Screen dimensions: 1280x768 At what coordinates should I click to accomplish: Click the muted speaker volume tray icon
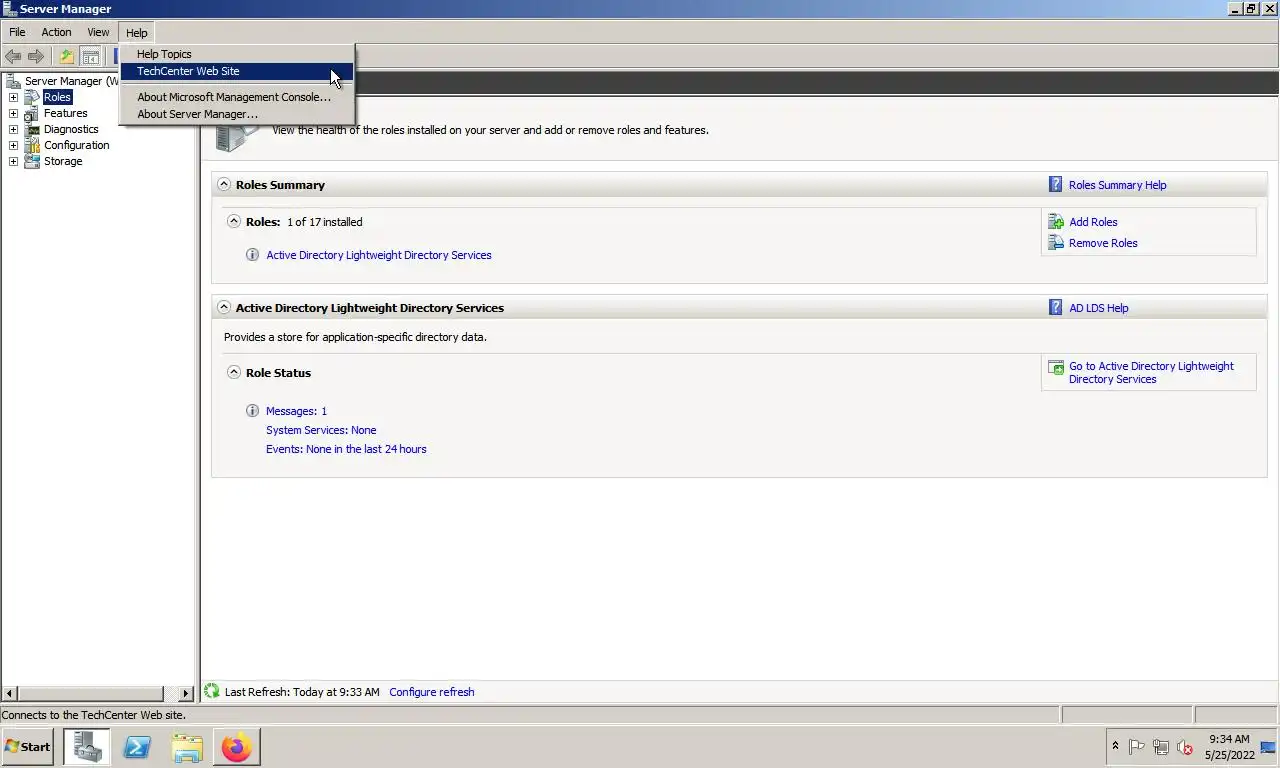(1185, 747)
